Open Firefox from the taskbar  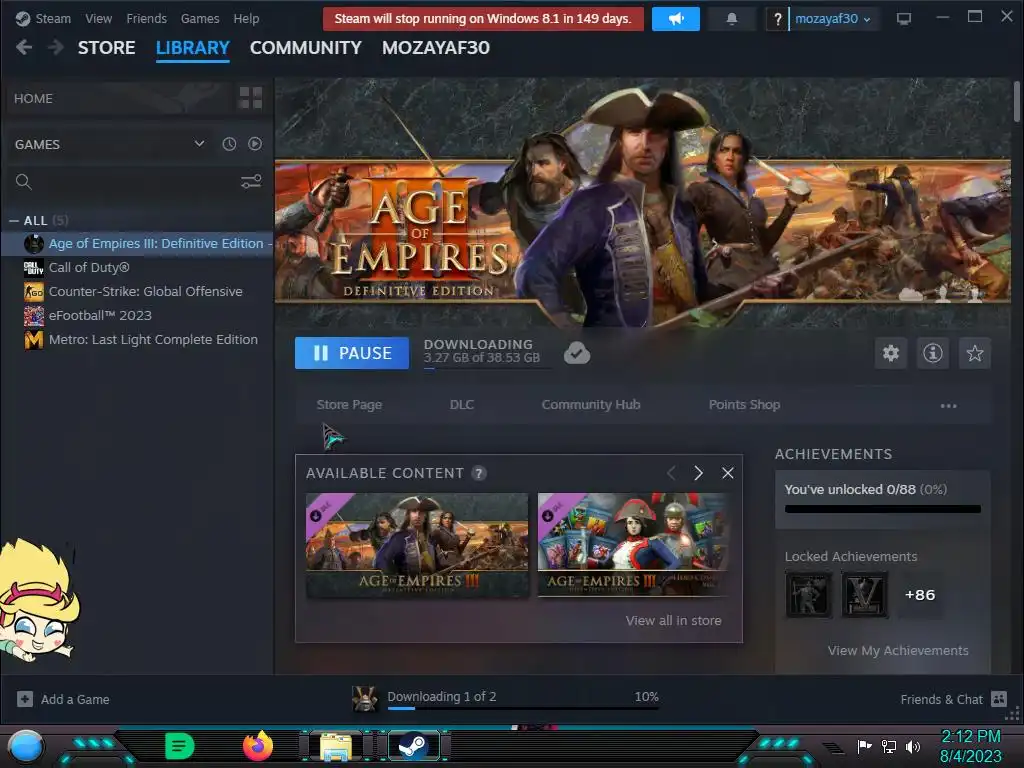coord(258,746)
